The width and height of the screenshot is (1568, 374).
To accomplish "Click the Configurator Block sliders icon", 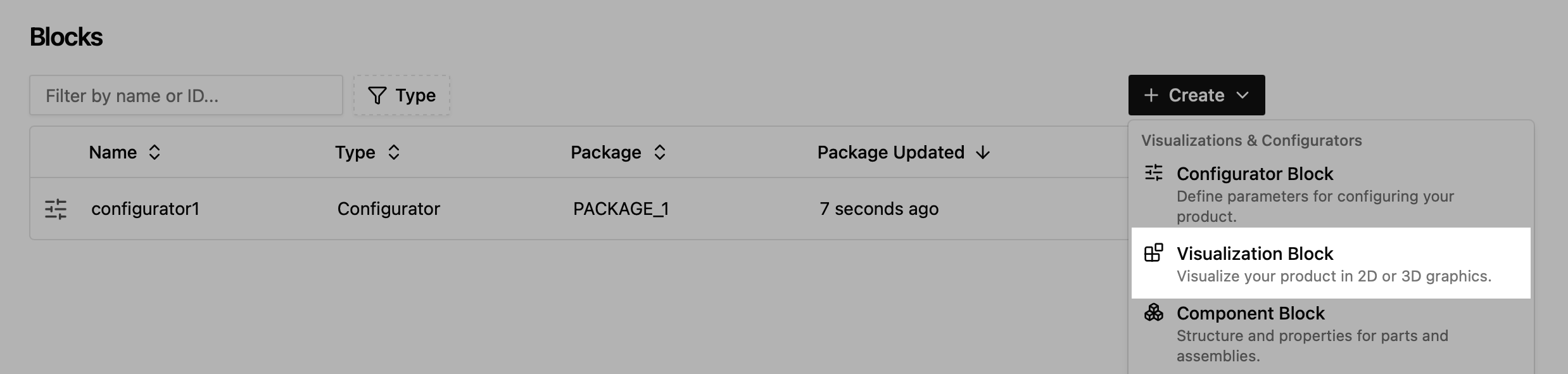I will click(1153, 173).
